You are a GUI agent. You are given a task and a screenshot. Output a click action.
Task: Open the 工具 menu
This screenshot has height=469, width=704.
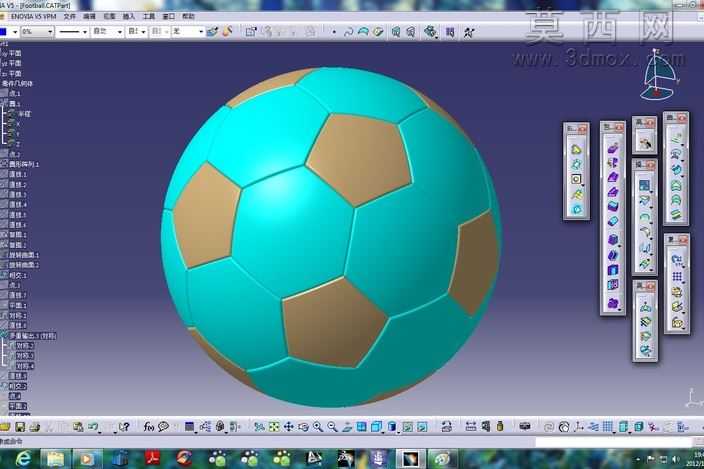point(149,16)
